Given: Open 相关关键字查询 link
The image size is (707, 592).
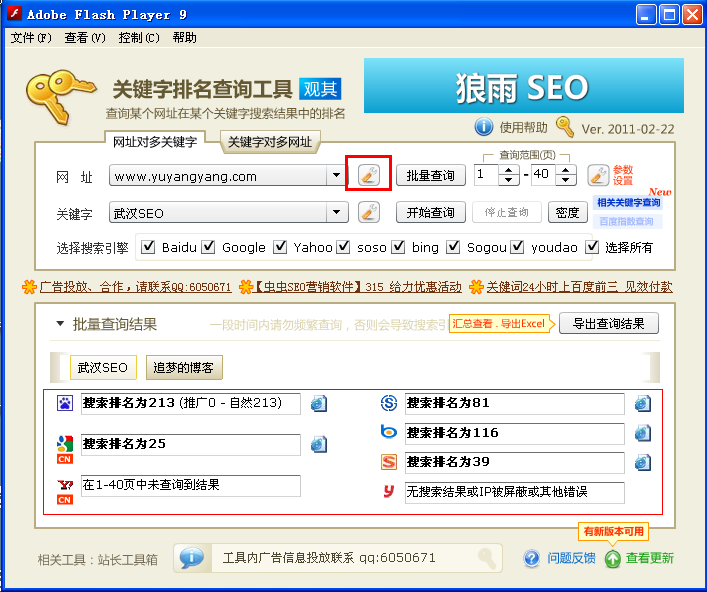Looking at the screenshot, I should tap(628, 202).
